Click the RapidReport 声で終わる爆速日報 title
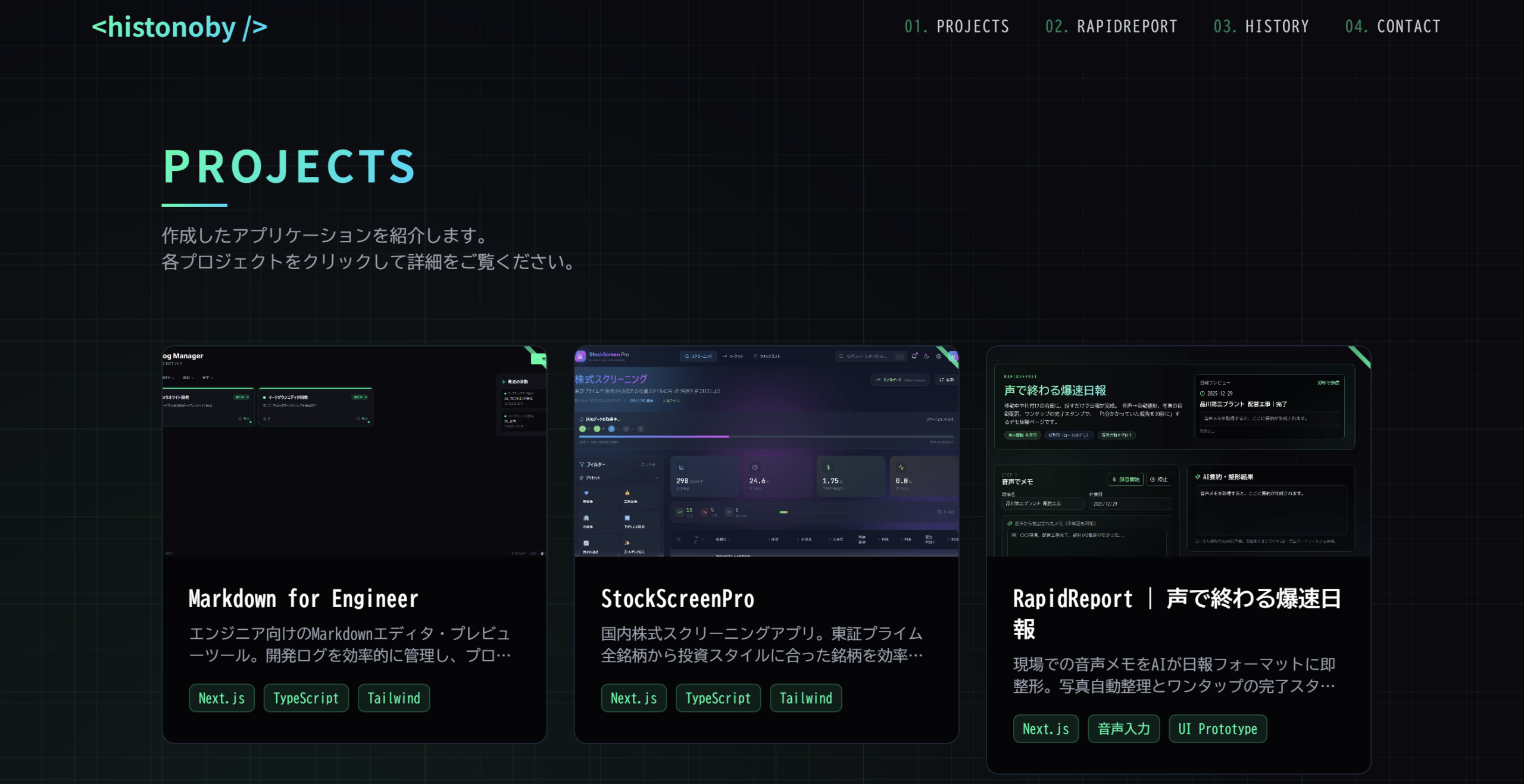This screenshot has width=1524, height=784. tap(1177, 613)
